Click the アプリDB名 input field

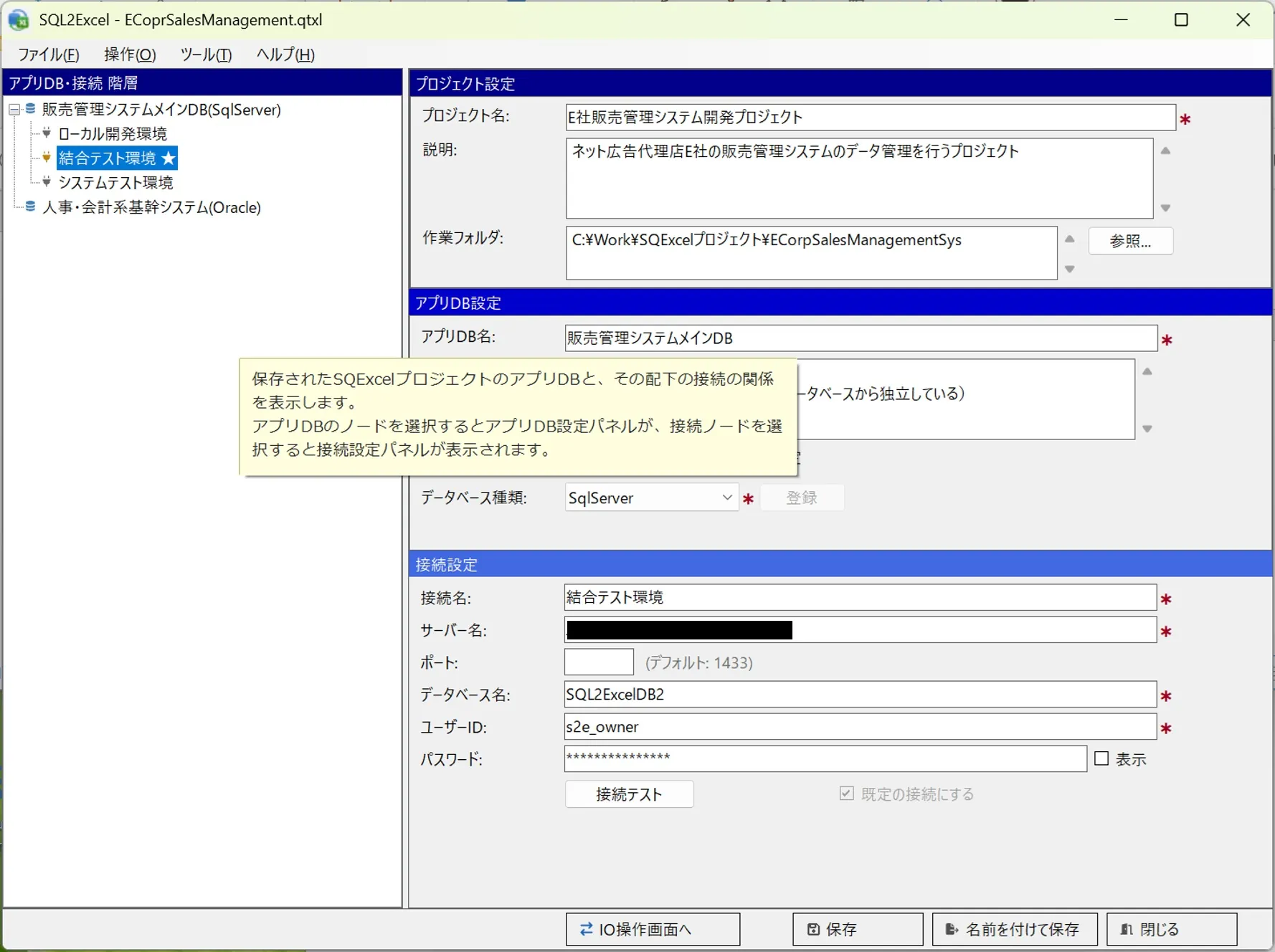(861, 338)
